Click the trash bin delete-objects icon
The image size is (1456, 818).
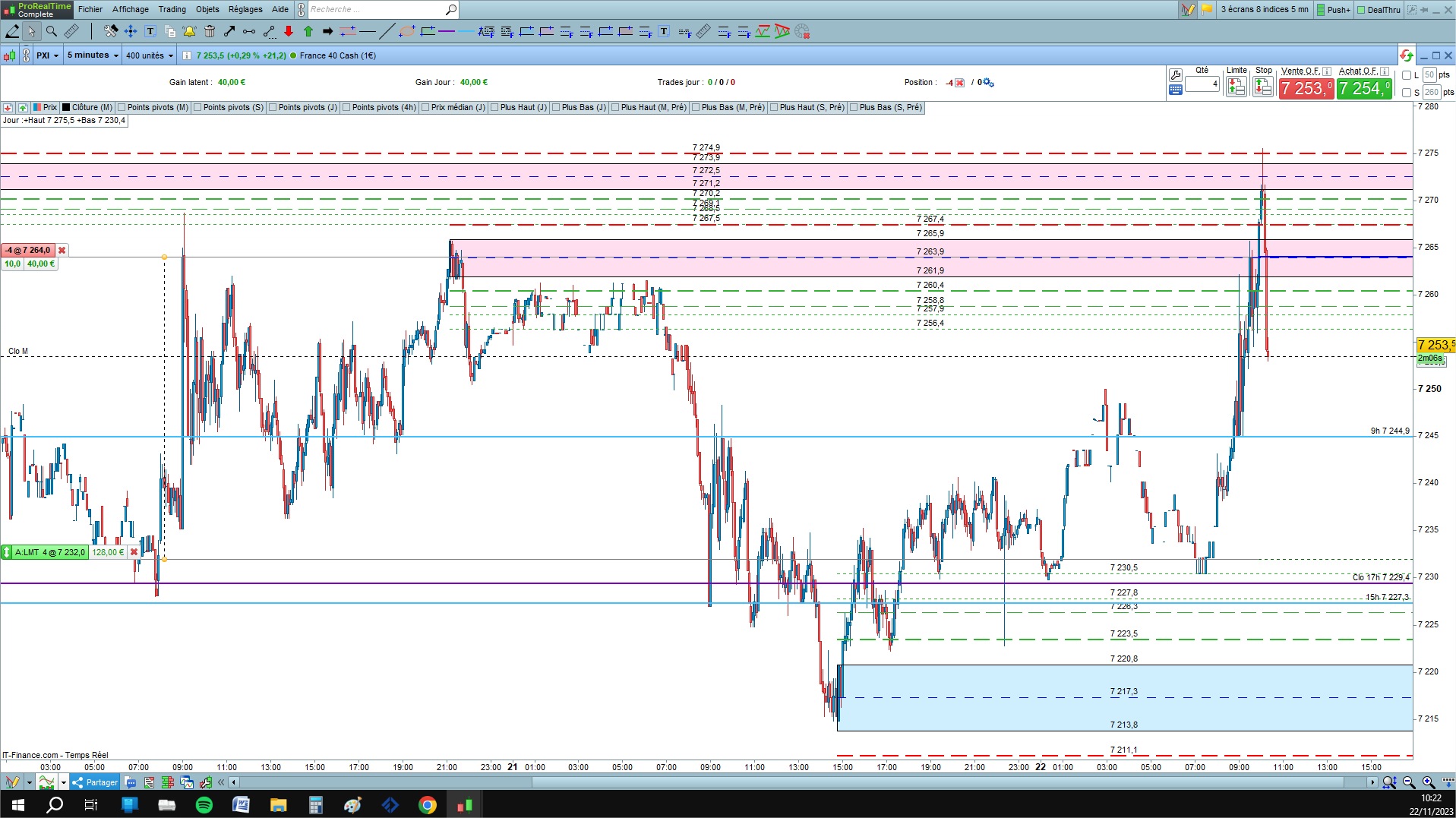(x=210, y=31)
